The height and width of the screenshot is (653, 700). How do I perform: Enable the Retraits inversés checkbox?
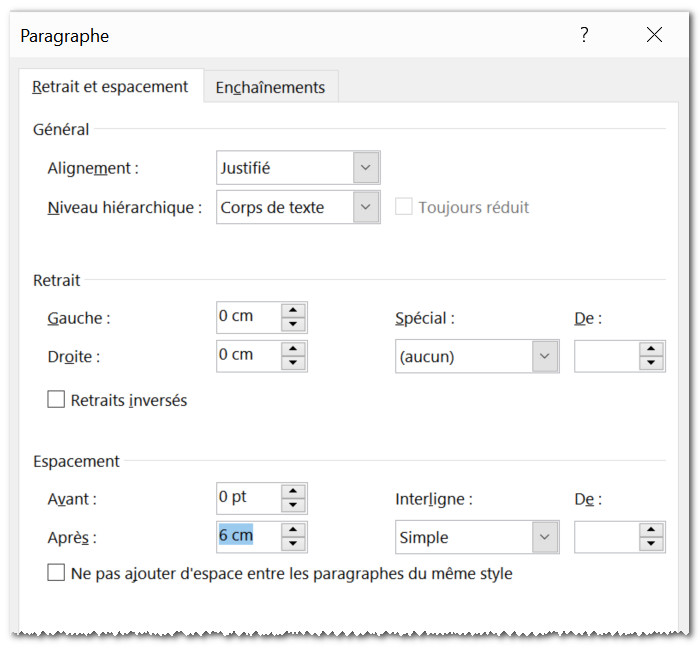(x=57, y=400)
